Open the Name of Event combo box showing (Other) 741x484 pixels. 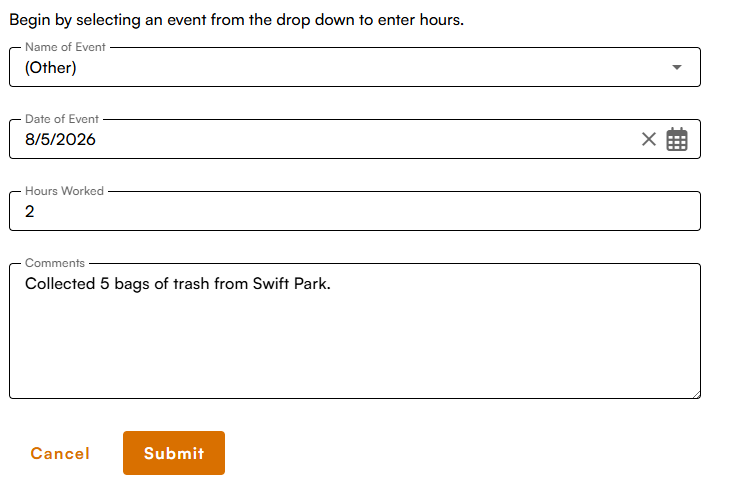coord(355,67)
